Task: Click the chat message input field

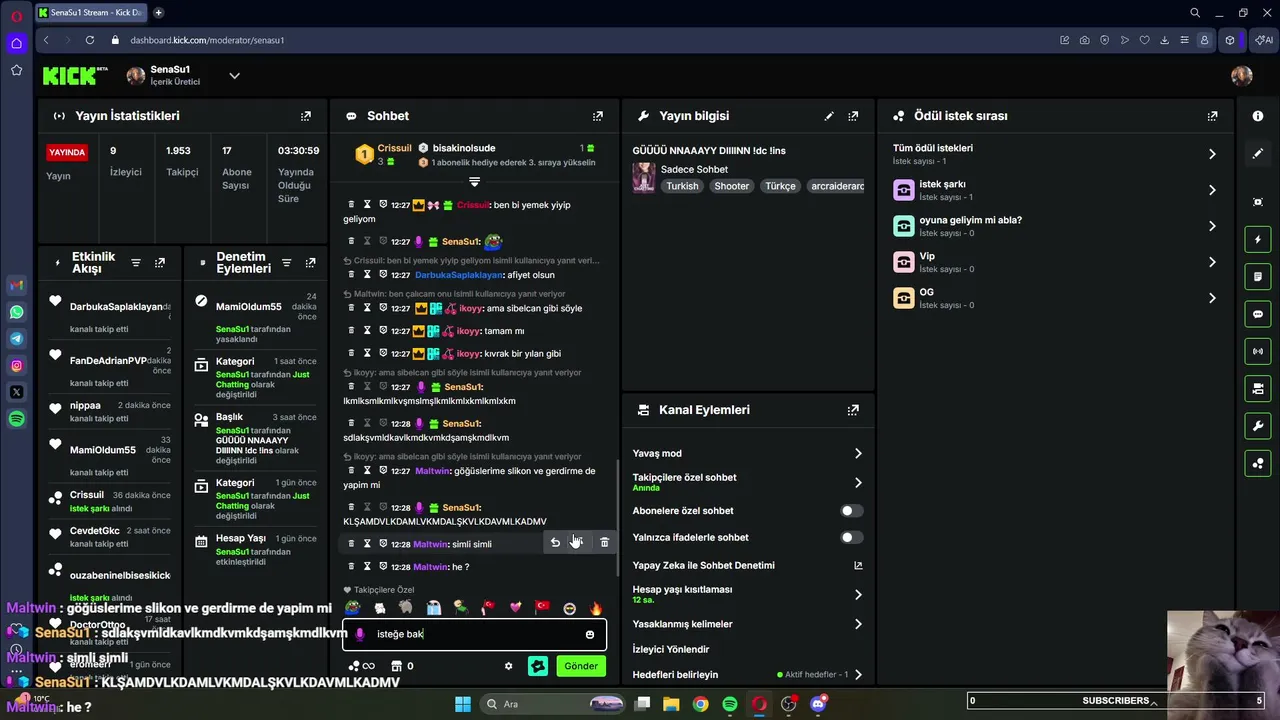Action: click(x=475, y=634)
